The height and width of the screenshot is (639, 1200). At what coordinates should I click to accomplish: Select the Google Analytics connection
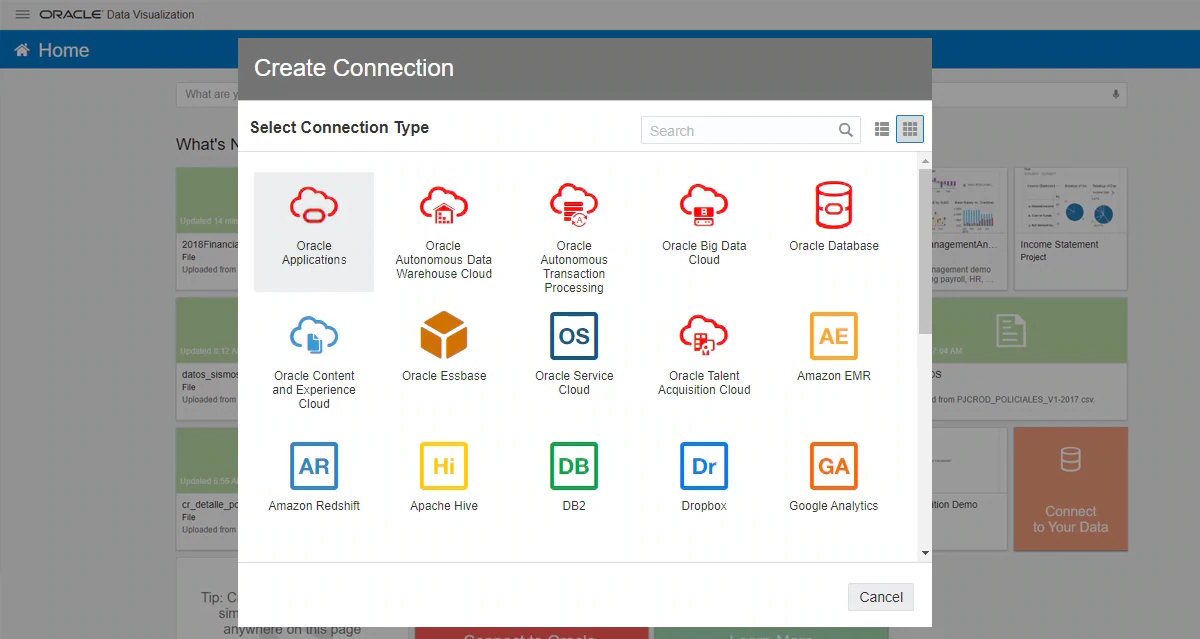[834, 467]
